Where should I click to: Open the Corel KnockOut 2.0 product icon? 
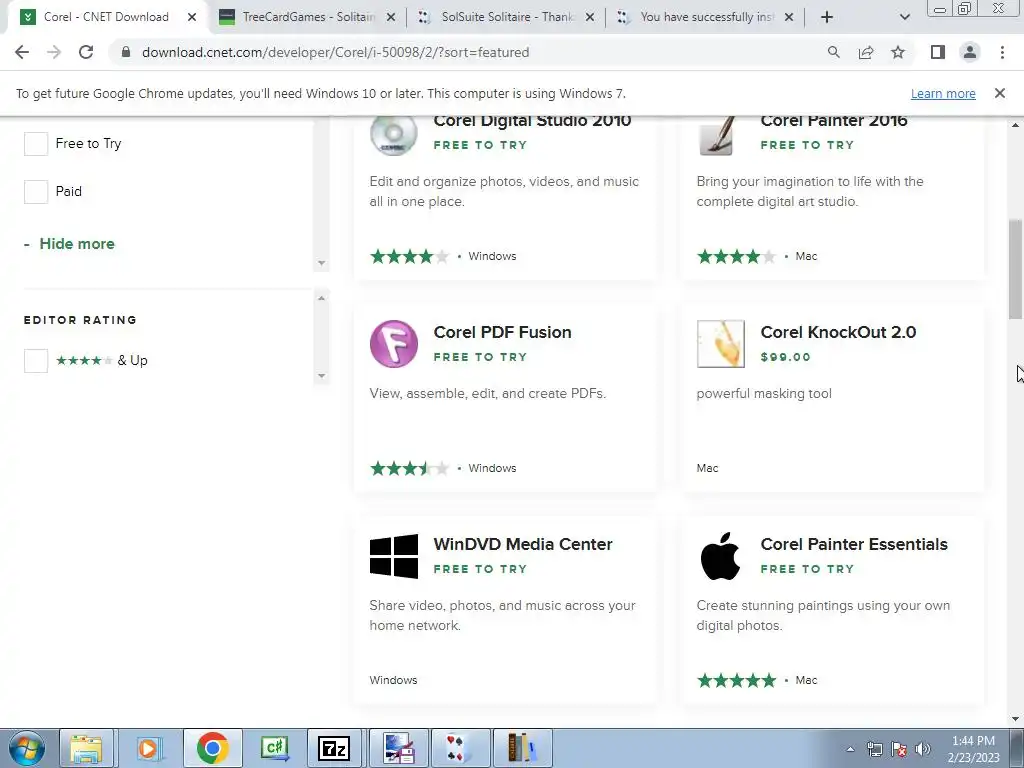pos(720,344)
